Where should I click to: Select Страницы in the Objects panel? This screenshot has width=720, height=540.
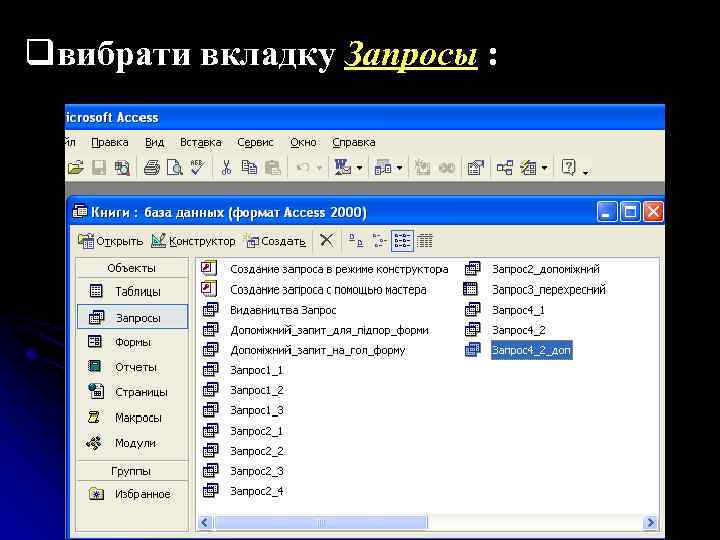tap(132, 392)
